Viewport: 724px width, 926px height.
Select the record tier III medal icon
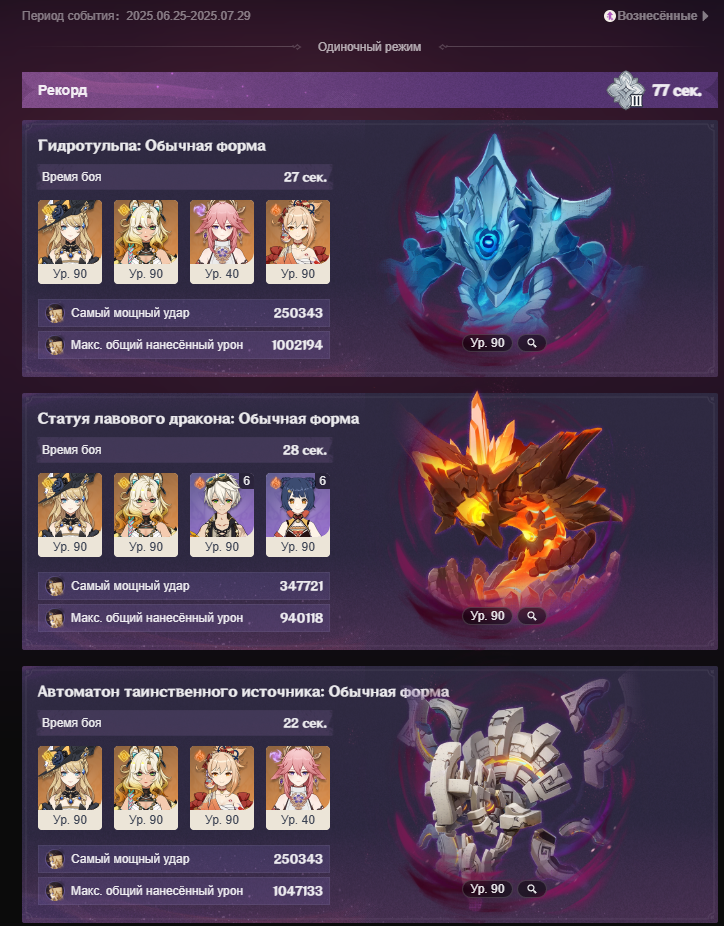click(x=627, y=90)
